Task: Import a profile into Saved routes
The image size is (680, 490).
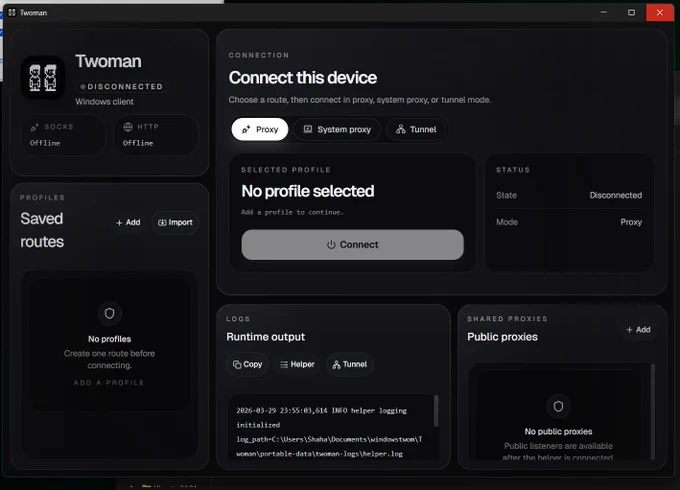Action: (175, 222)
